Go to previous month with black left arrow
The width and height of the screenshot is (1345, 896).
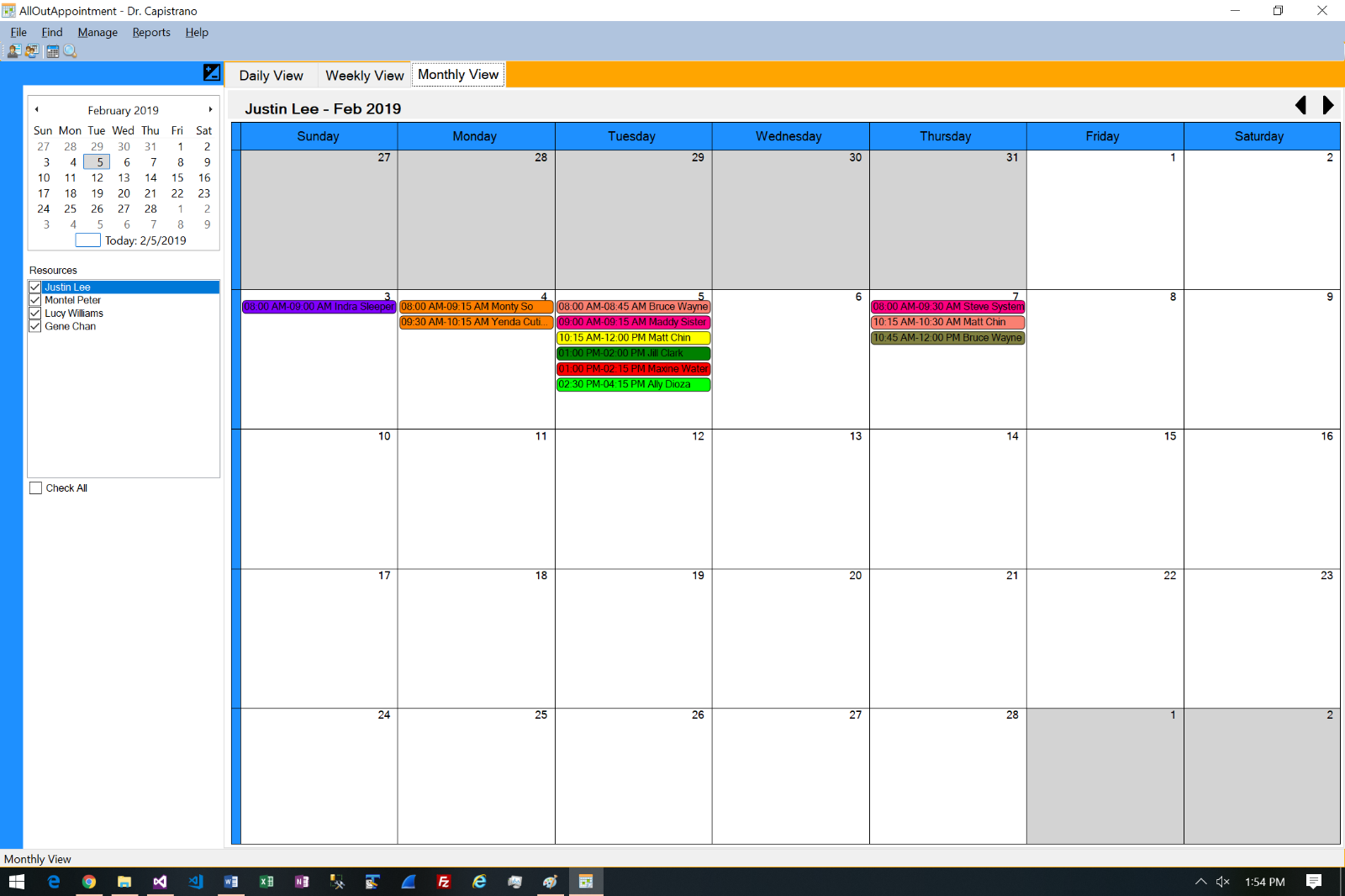point(1301,105)
